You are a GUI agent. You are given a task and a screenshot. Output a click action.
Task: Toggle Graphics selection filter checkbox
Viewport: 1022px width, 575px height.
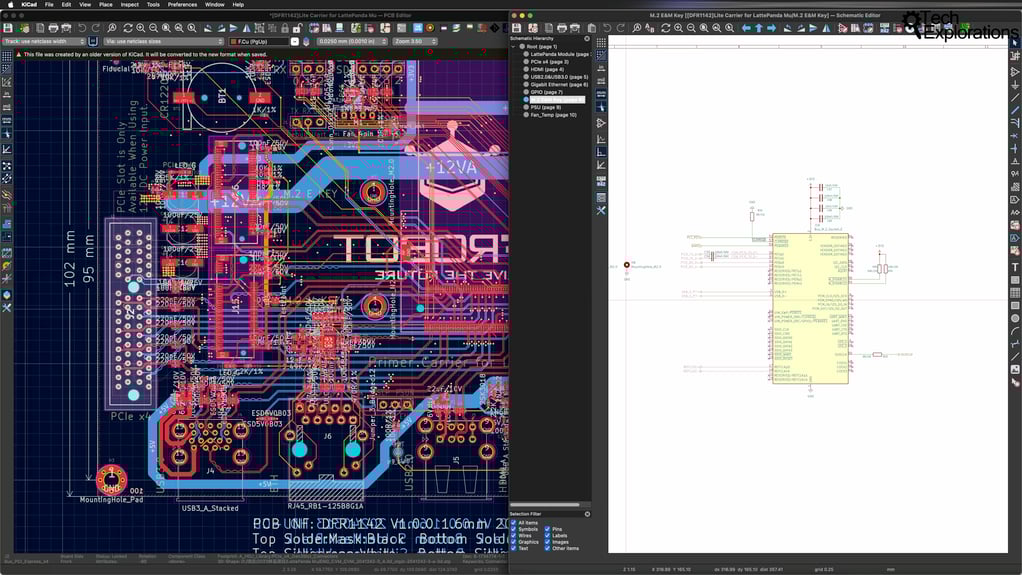(x=514, y=542)
